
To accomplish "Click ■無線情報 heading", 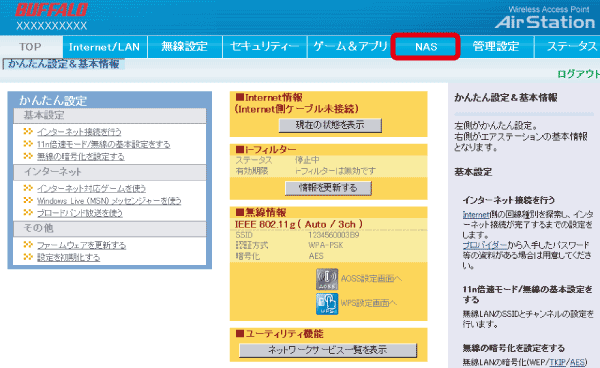I will coord(261,212).
